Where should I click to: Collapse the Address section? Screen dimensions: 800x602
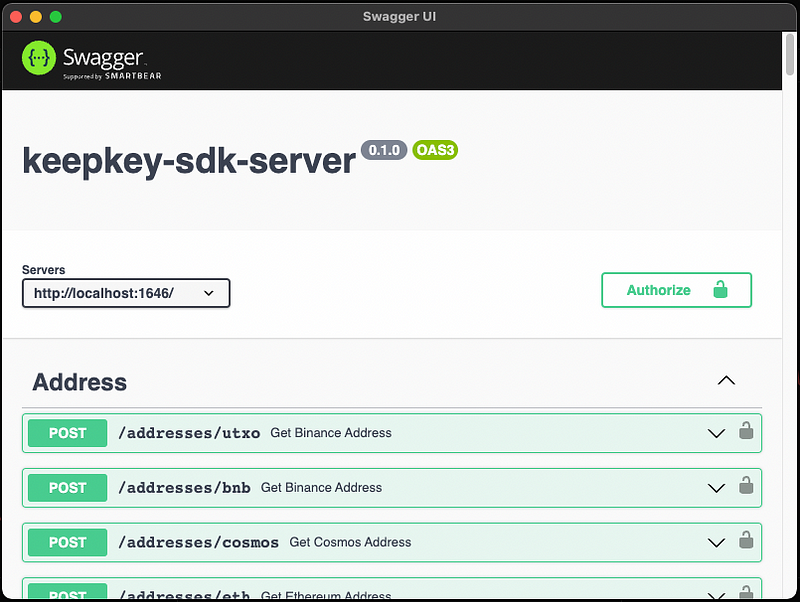point(727,381)
